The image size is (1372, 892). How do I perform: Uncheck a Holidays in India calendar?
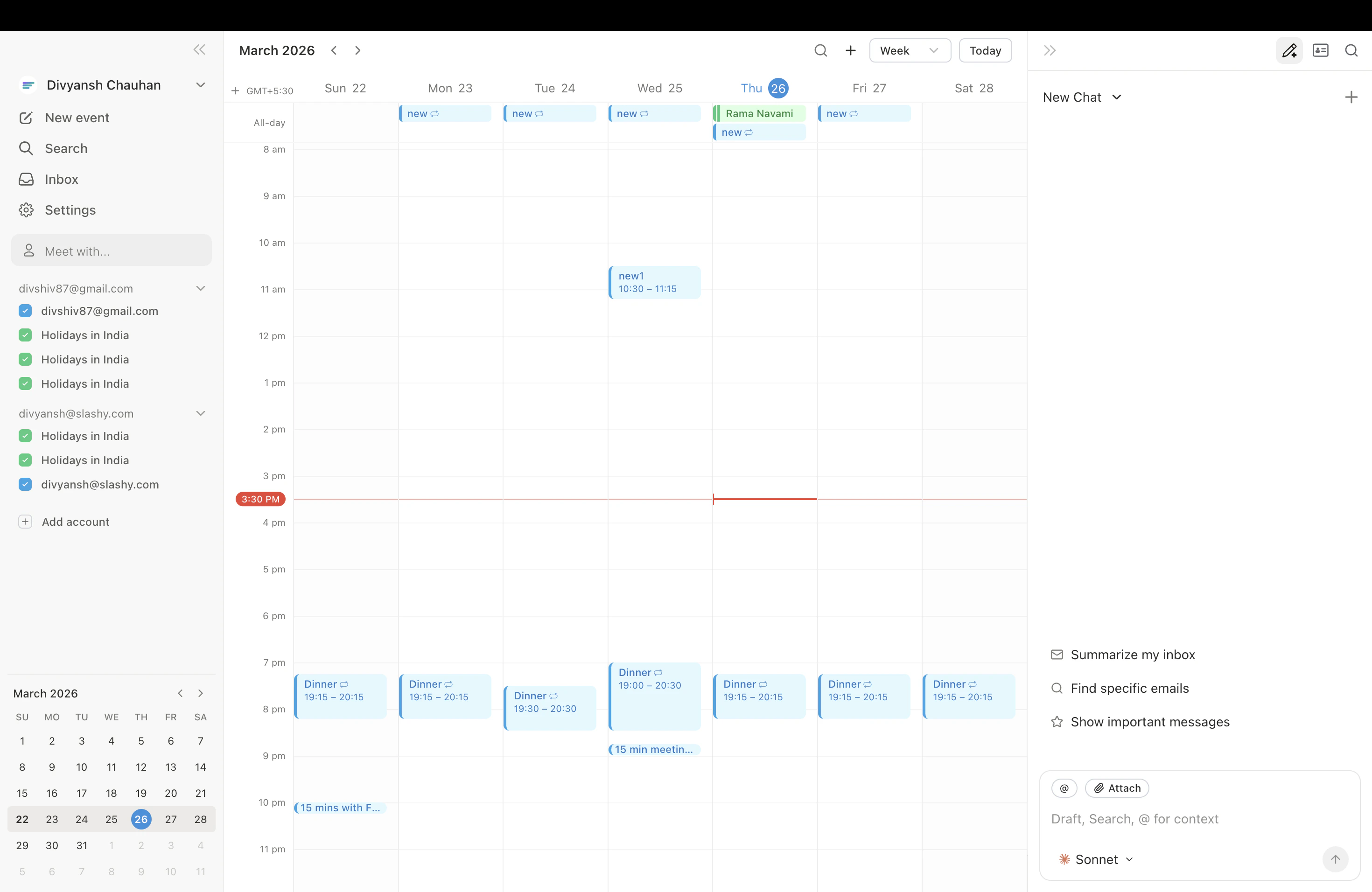click(25, 335)
